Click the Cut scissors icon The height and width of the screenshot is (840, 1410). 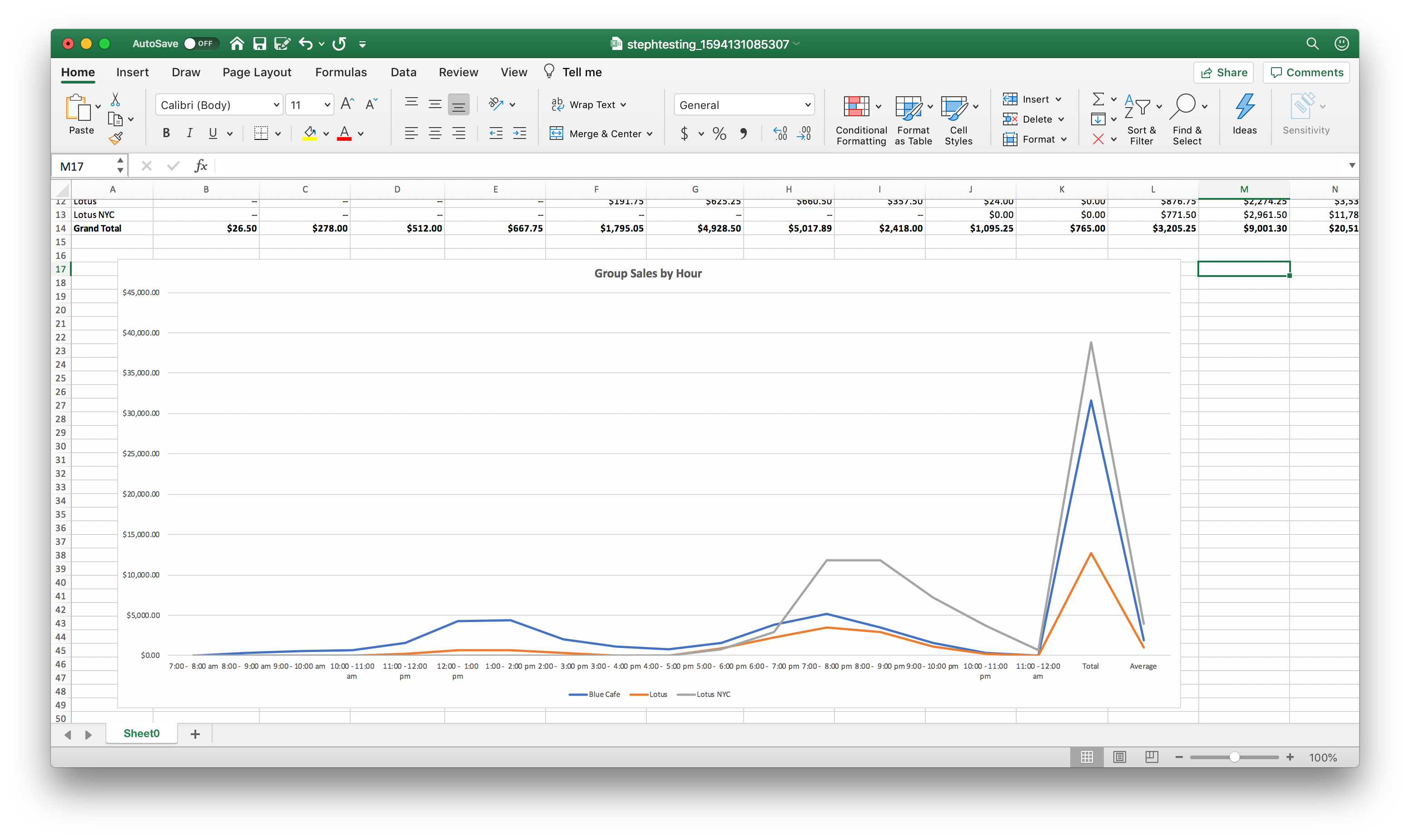(x=115, y=99)
